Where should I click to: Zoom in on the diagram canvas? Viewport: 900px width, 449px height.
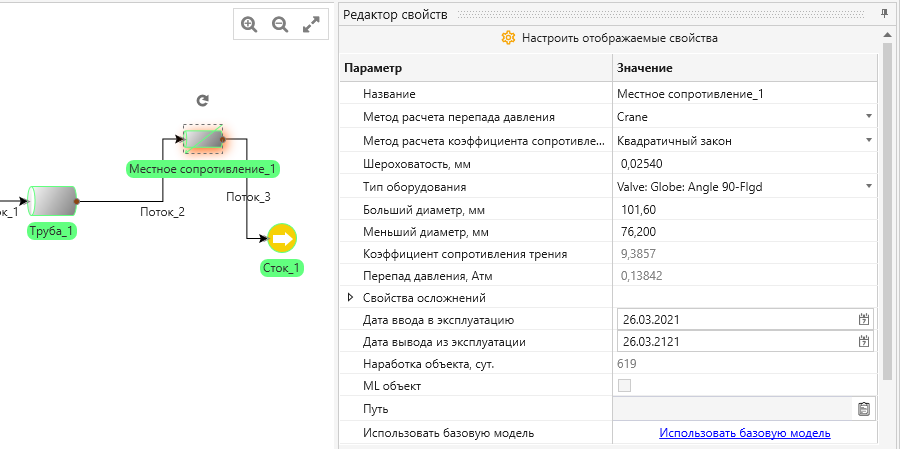tap(249, 25)
